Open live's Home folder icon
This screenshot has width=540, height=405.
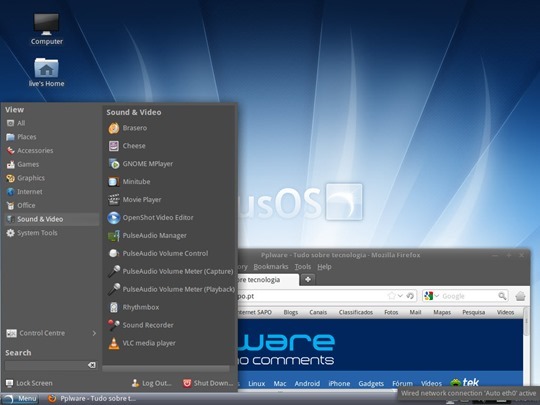[x=46, y=72]
